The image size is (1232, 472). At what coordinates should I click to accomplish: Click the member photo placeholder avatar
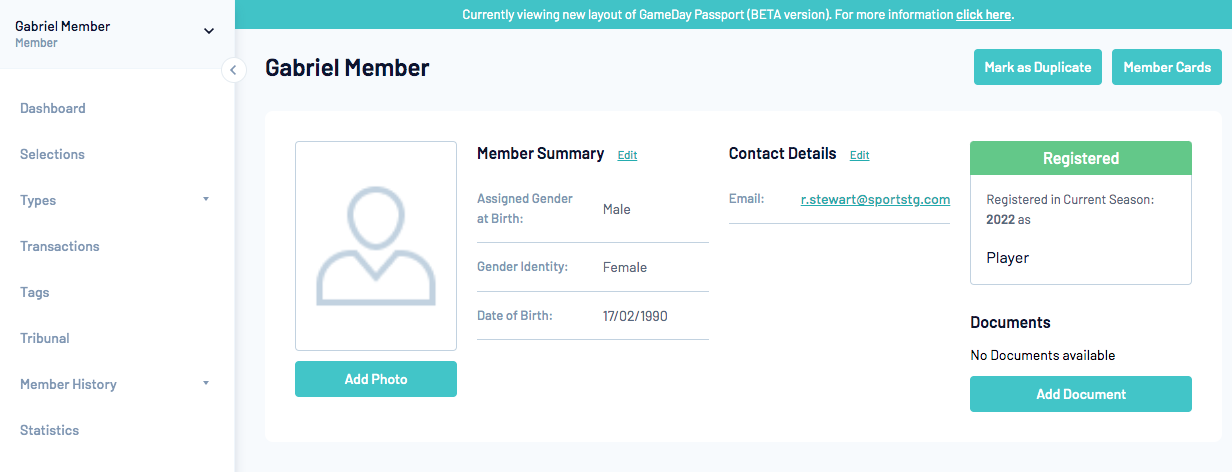pyautogui.click(x=376, y=246)
